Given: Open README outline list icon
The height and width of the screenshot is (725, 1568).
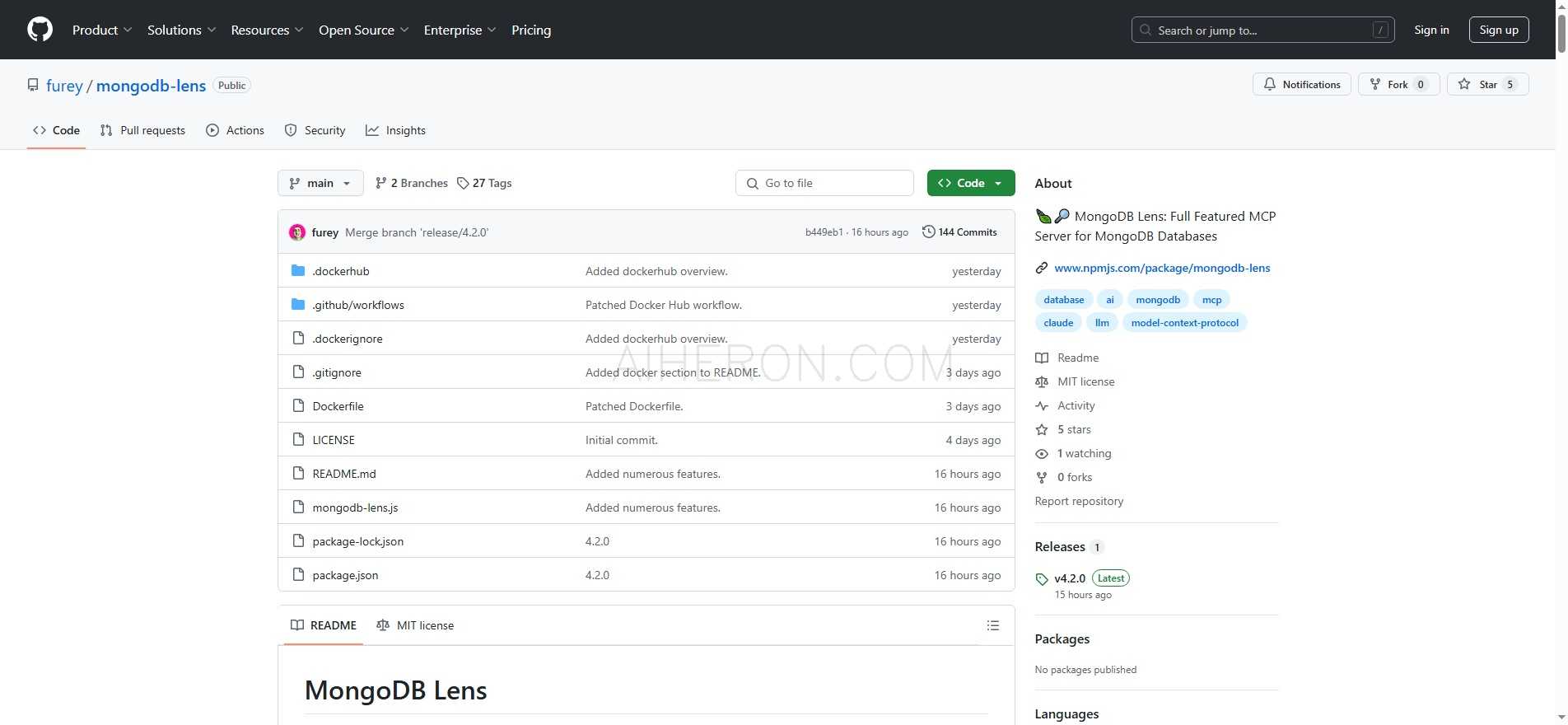Looking at the screenshot, I should (993, 625).
